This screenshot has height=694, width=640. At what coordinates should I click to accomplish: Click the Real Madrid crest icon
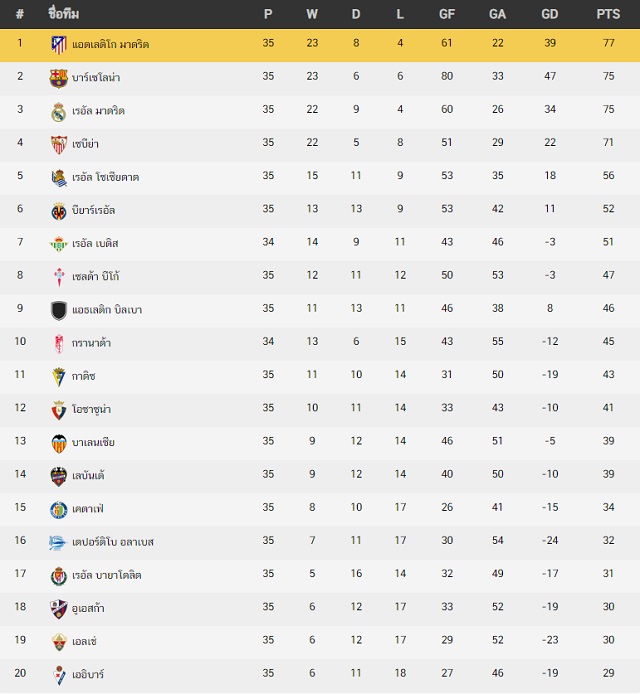(x=58, y=112)
